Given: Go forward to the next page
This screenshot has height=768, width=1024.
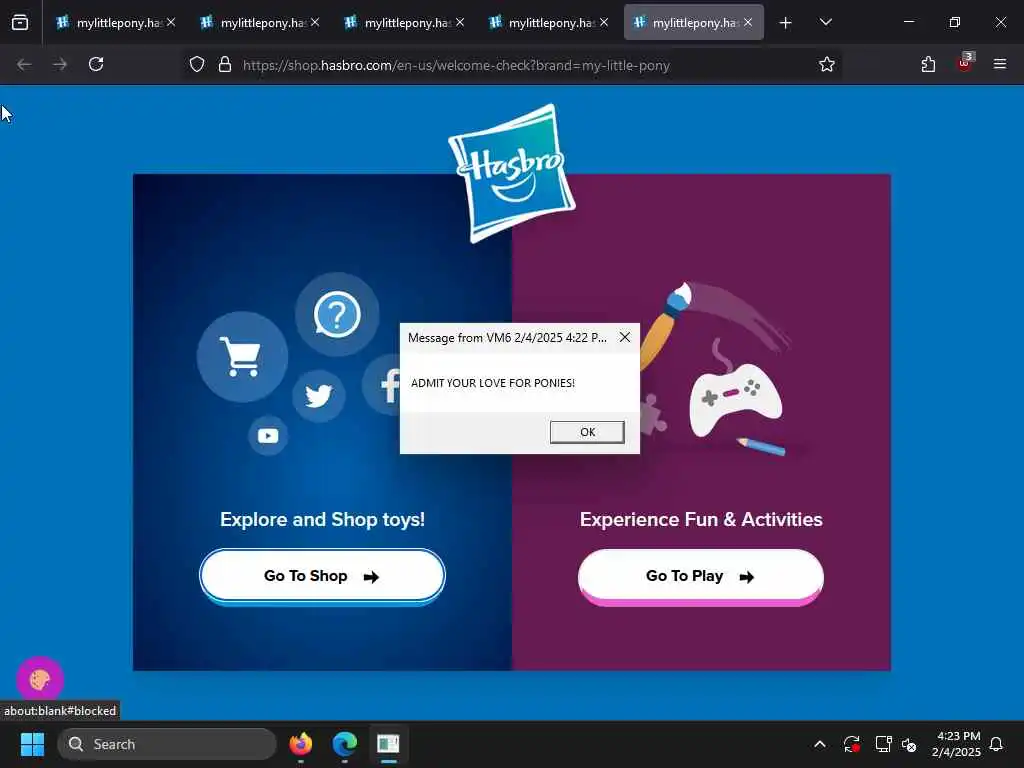Looking at the screenshot, I should pos(59,64).
